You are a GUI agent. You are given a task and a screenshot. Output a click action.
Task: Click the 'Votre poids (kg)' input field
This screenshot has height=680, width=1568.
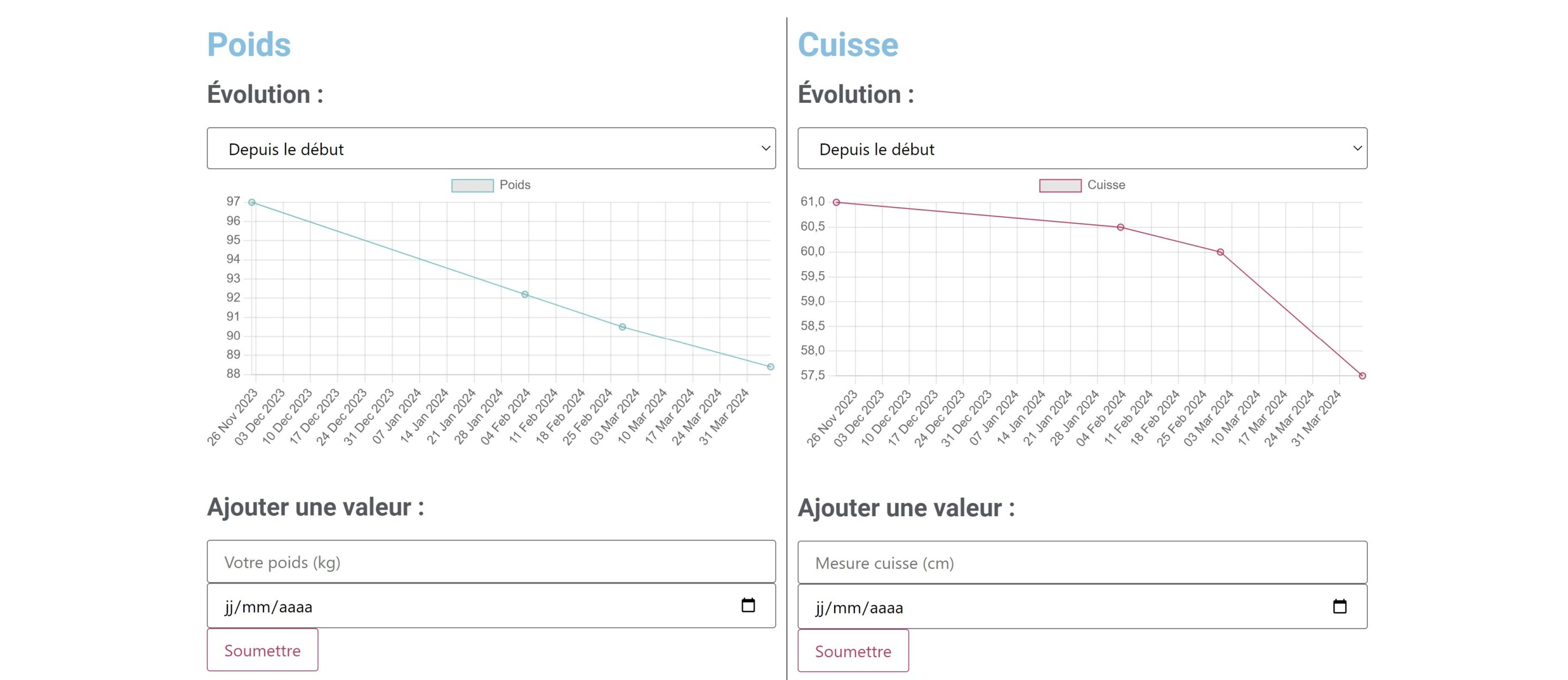pyautogui.click(x=491, y=561)
